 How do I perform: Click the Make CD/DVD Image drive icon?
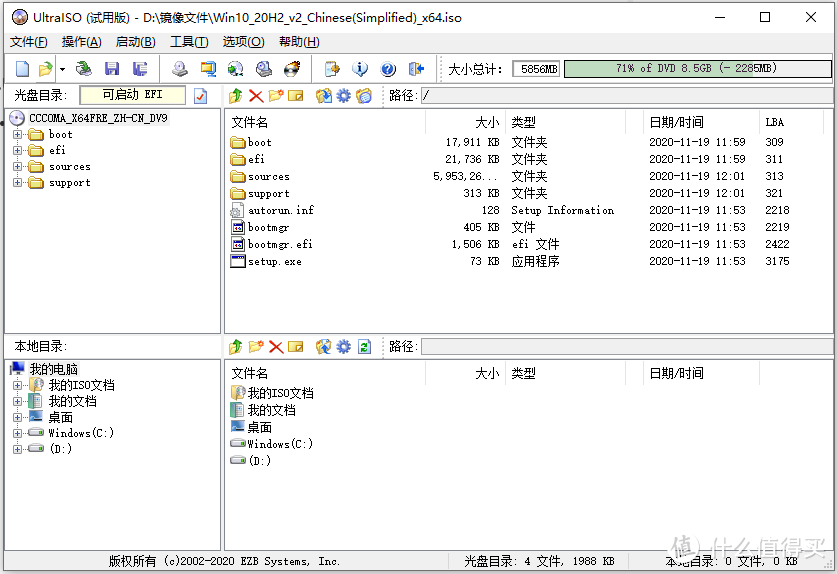pos(179,69)
